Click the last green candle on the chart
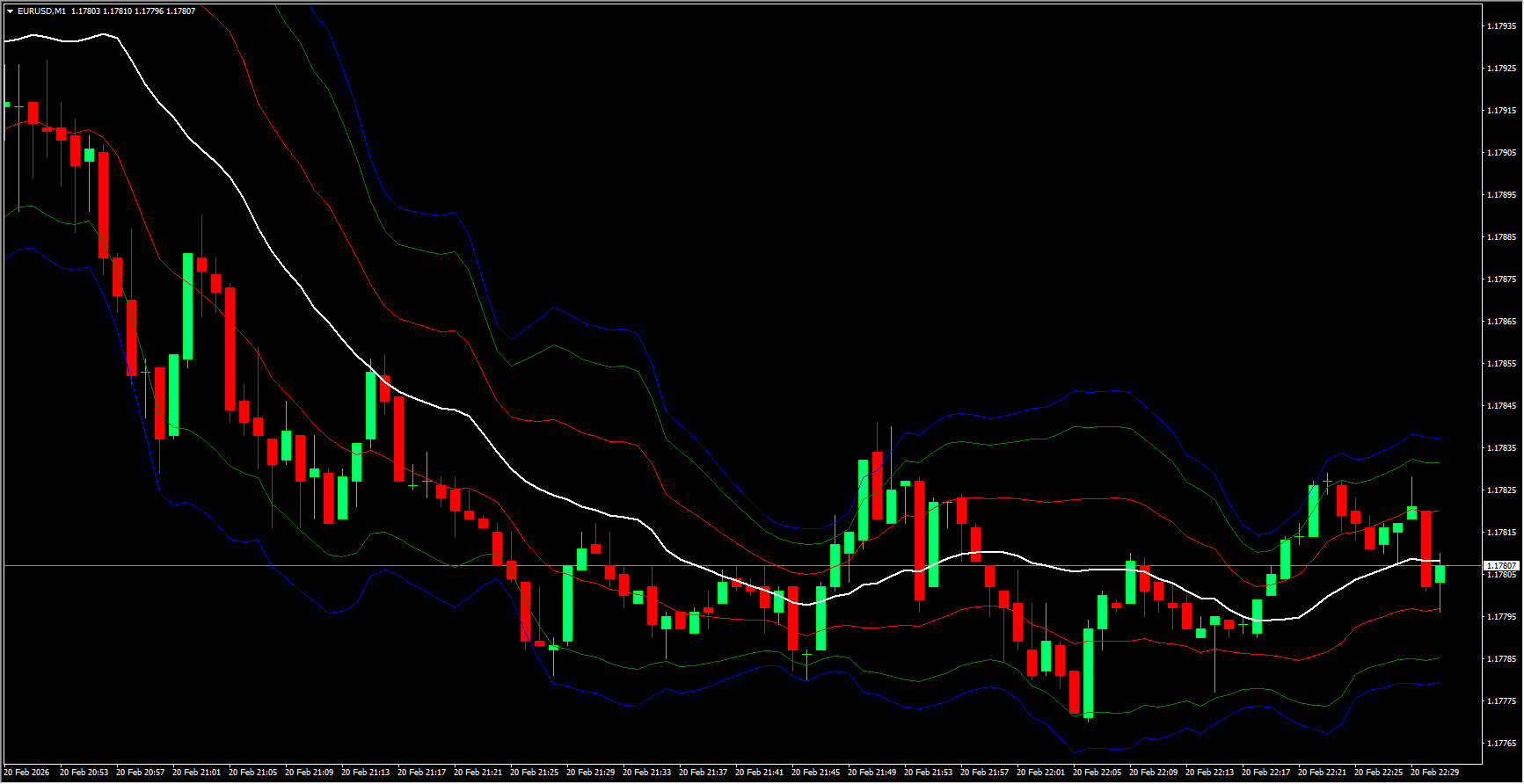This screenshot has height=784, width=1524. click(1440, 574)
